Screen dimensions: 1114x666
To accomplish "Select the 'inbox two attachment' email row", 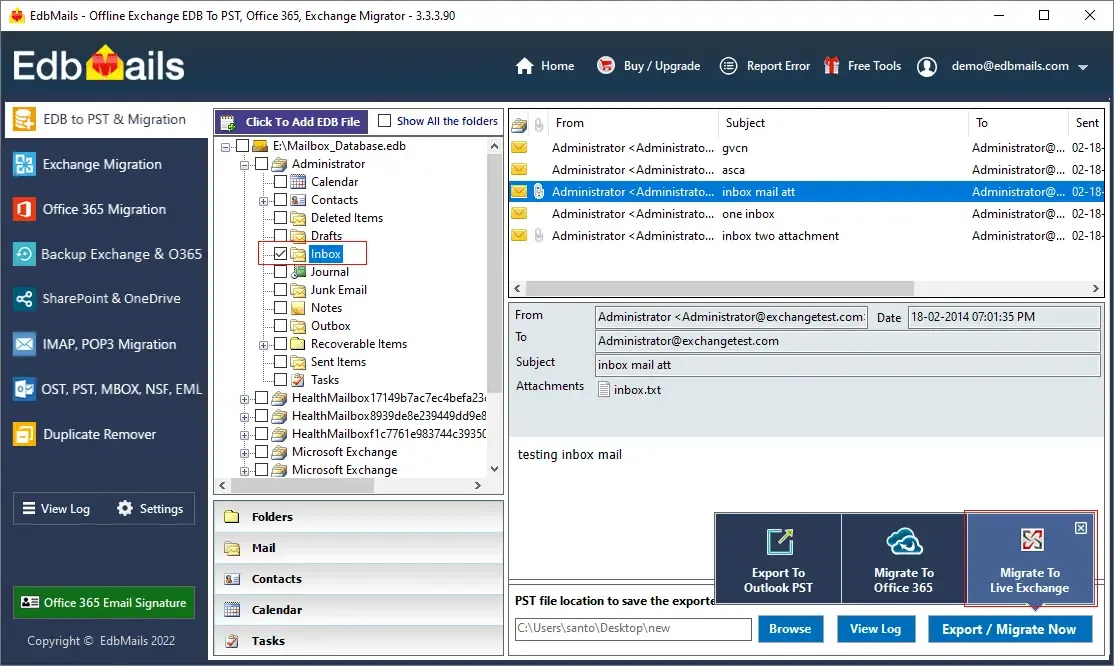I will click(x=806, y=236).
